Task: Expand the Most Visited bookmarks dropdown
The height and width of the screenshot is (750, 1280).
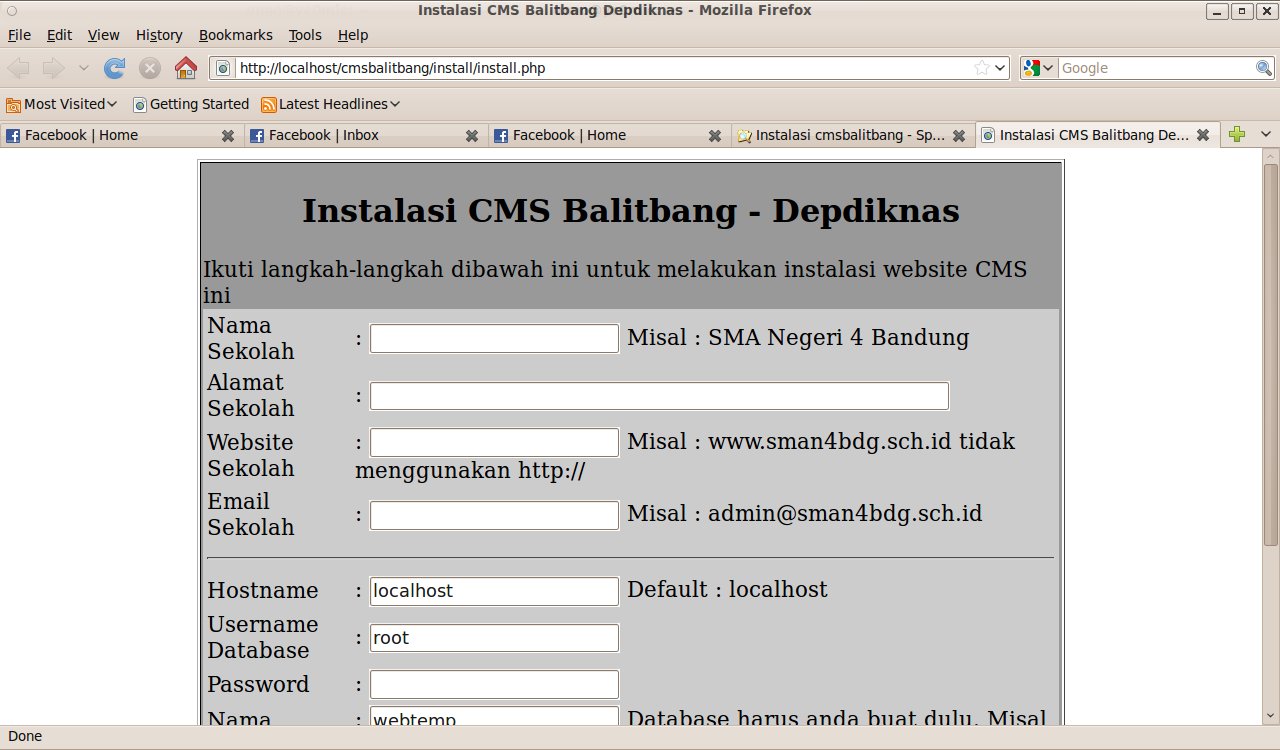Action: pyautogui.click(x=62, y=104)
